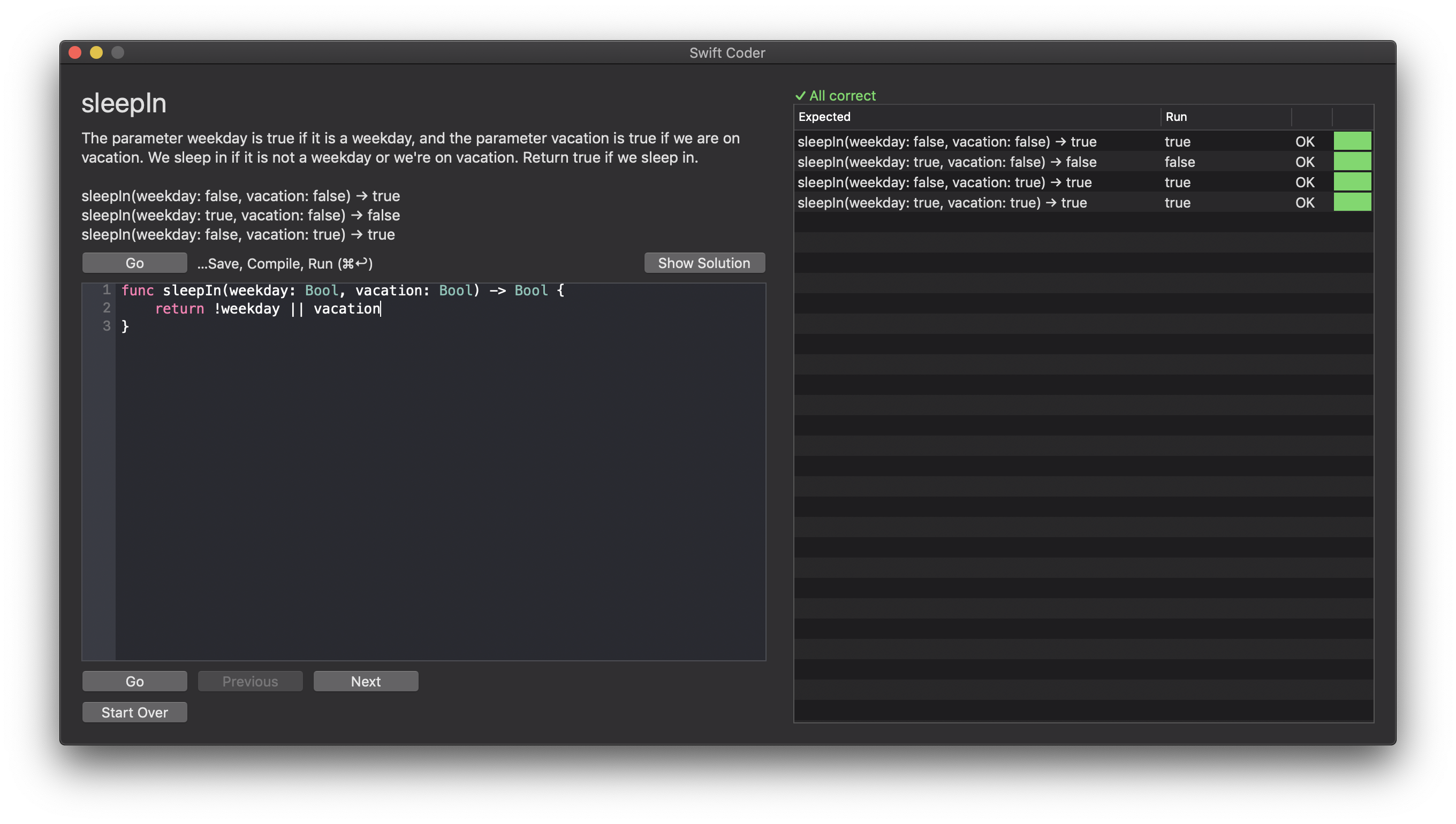The height and width of the screenshot is (824, 1456).
Task: Select the result row for weekday false, vacation false
Action: (x=946, y=141)
